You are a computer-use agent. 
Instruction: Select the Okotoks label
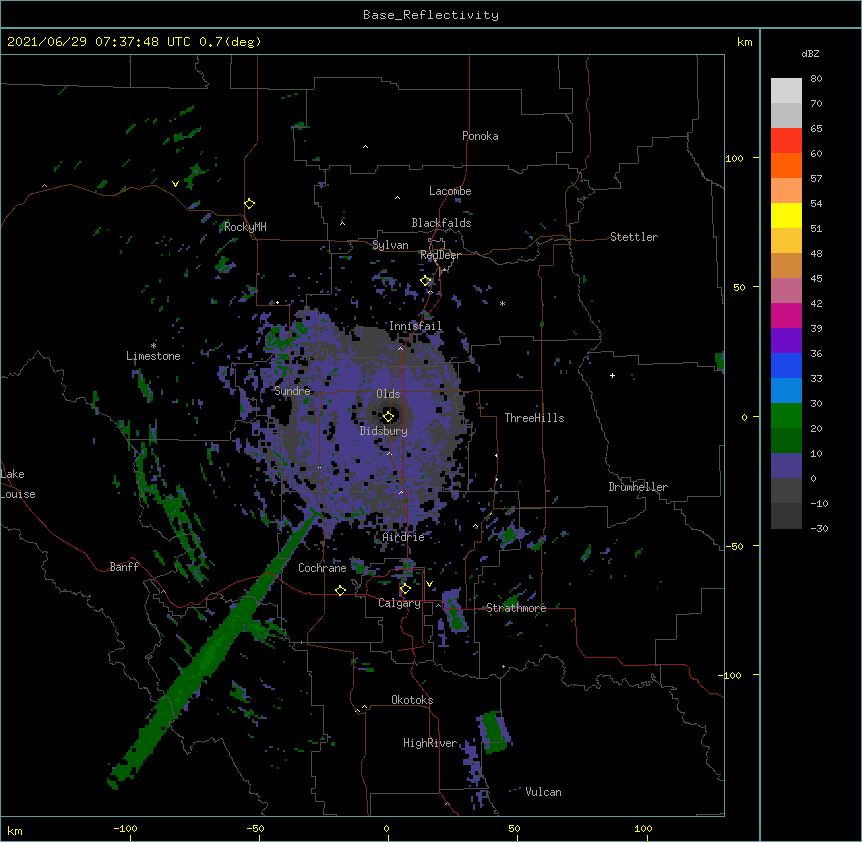(x=412, y=700)
